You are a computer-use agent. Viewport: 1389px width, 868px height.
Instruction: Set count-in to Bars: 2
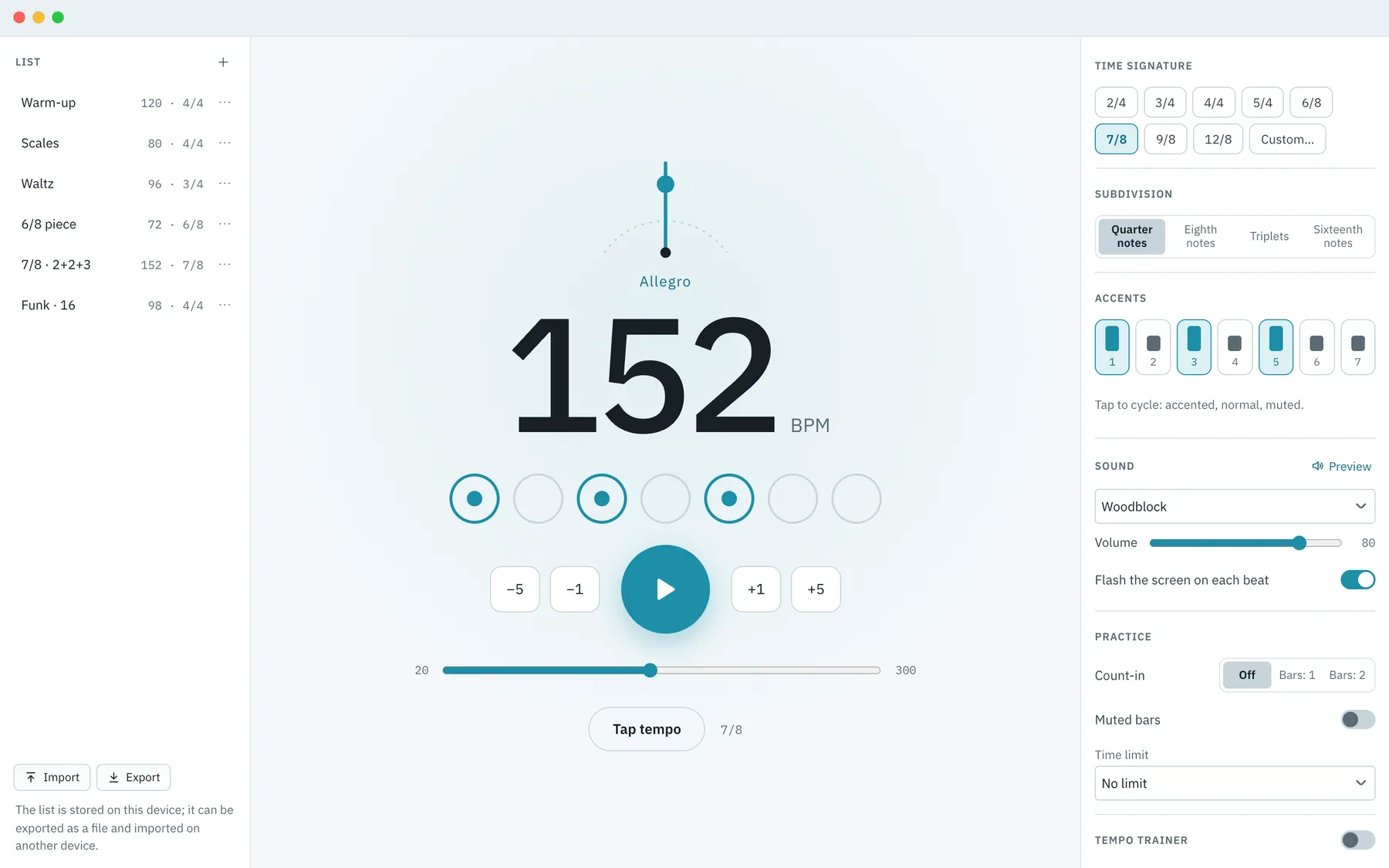point(1347,675)
